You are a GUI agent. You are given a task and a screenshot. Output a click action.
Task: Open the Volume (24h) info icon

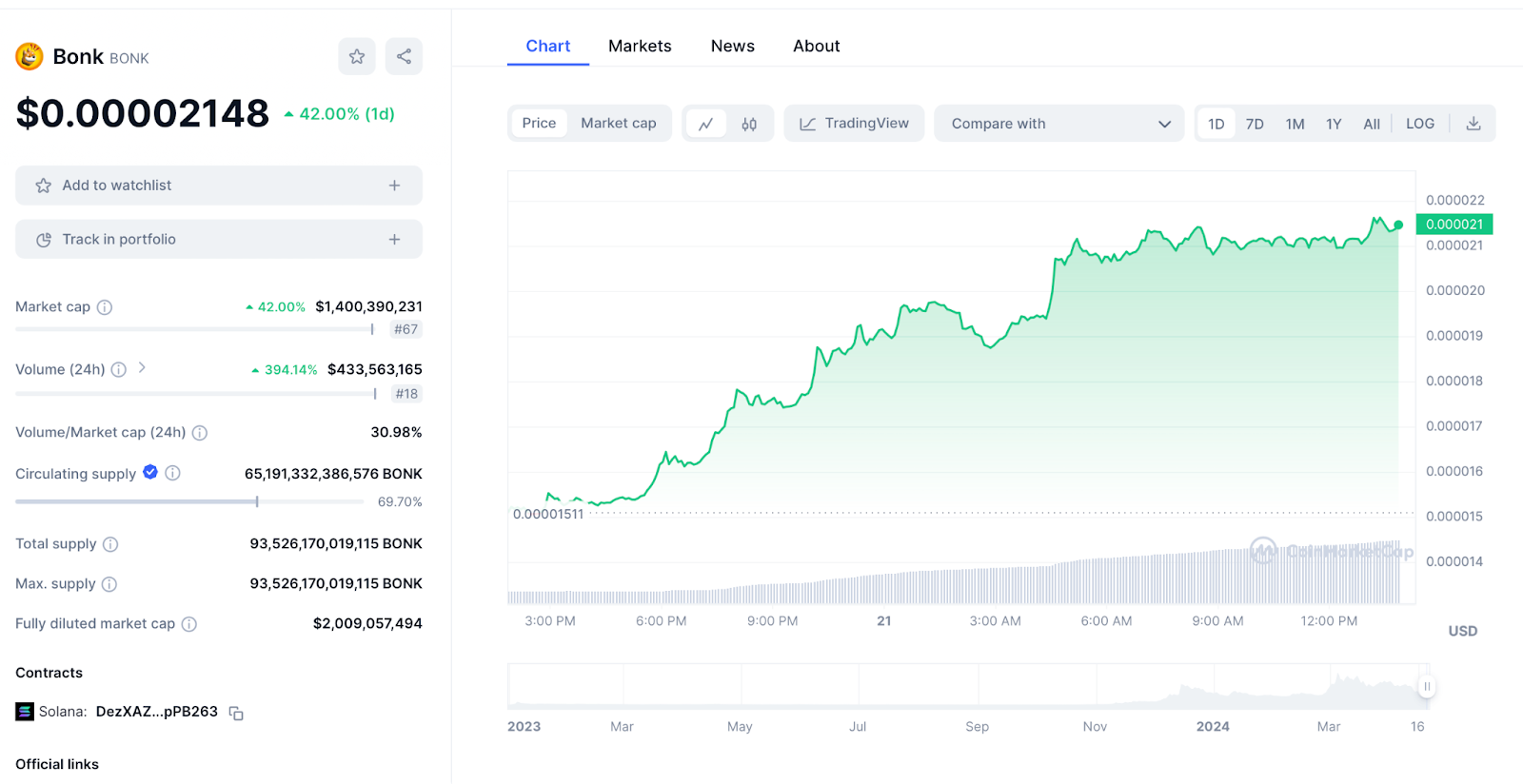point(119,369)
